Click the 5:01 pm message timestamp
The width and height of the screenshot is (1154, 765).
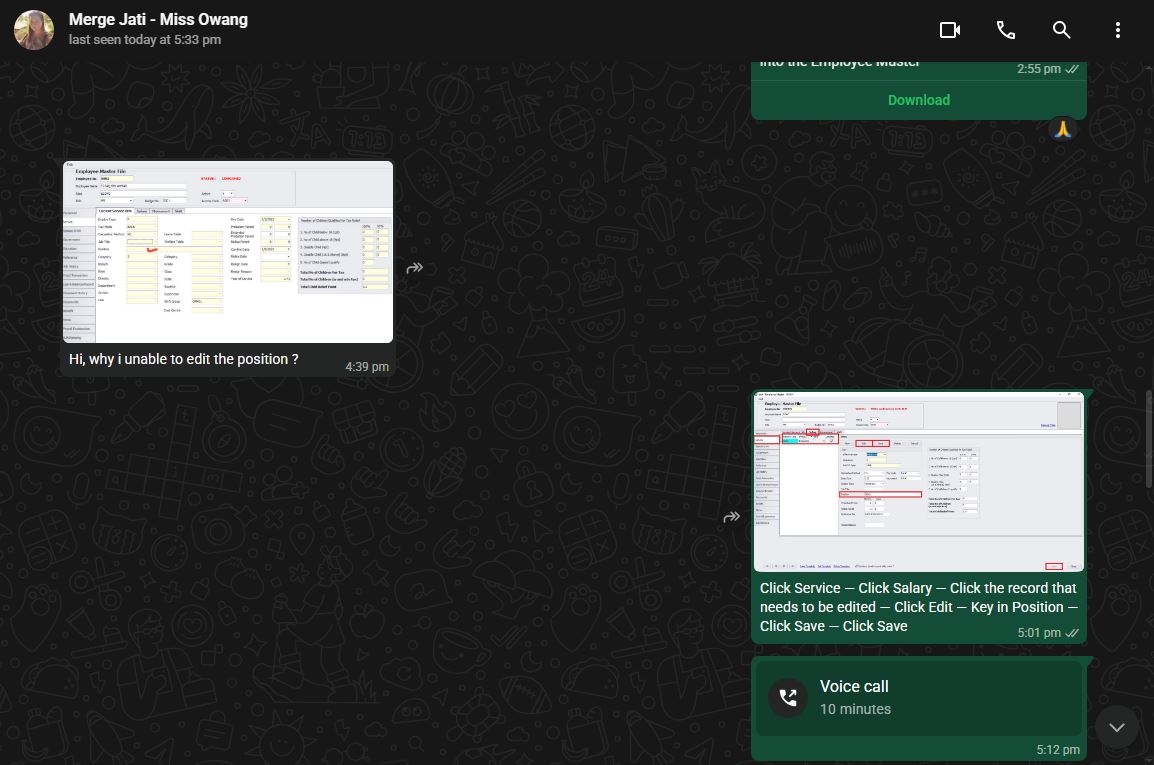[x=1039, y=633]
